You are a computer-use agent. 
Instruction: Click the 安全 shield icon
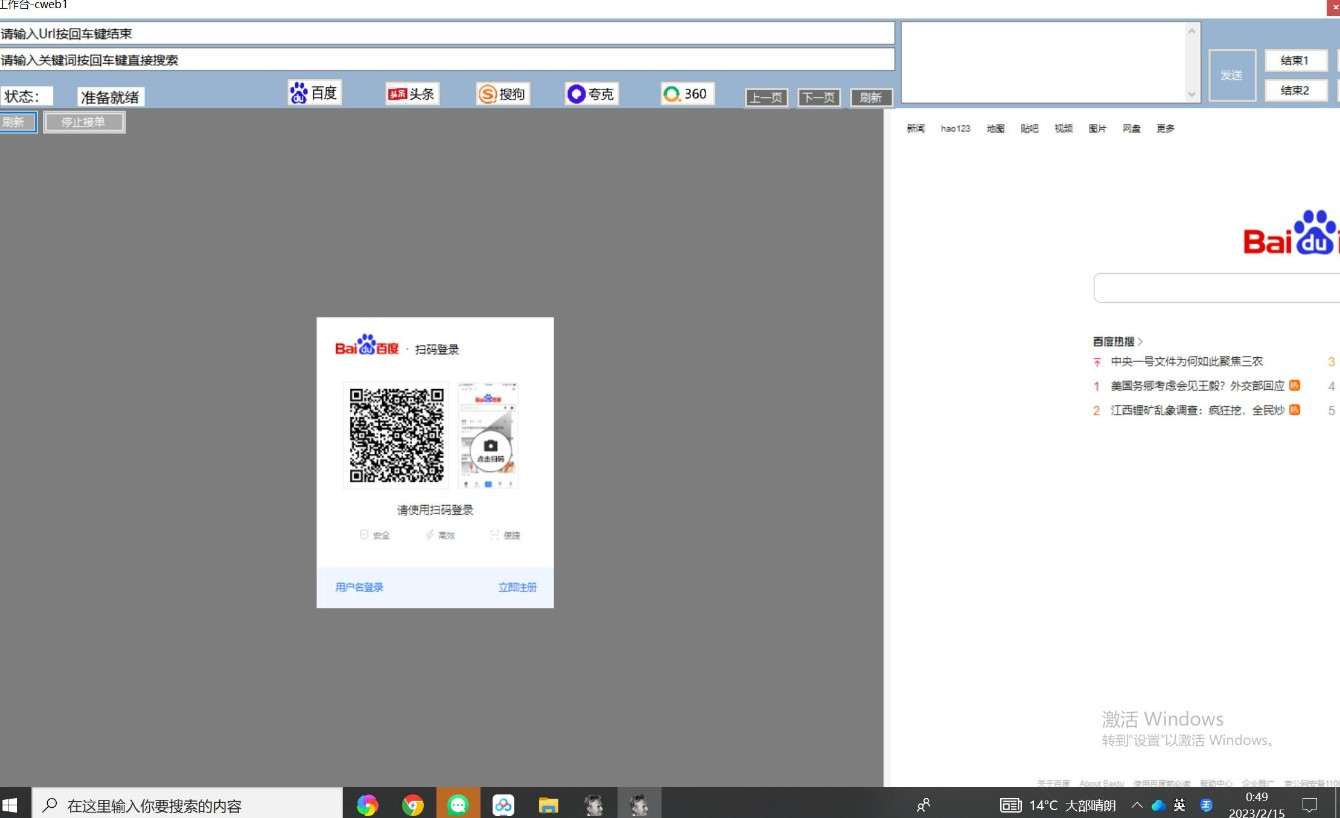[365, 535]
